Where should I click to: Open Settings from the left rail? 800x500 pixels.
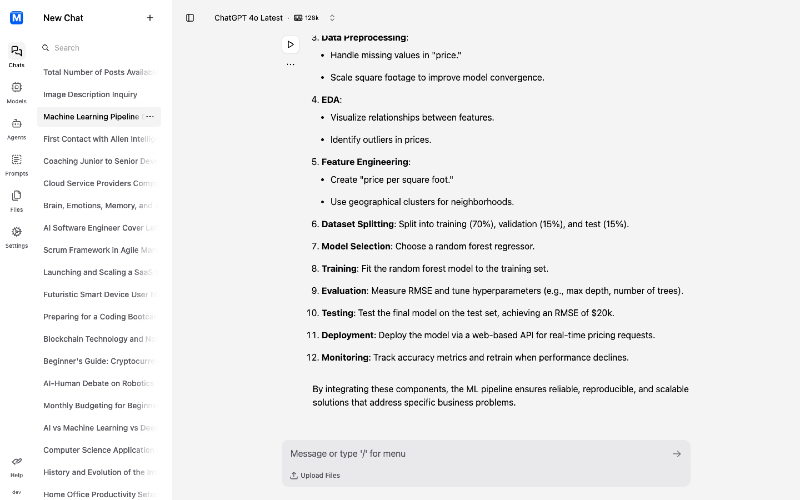click(16, 236)
